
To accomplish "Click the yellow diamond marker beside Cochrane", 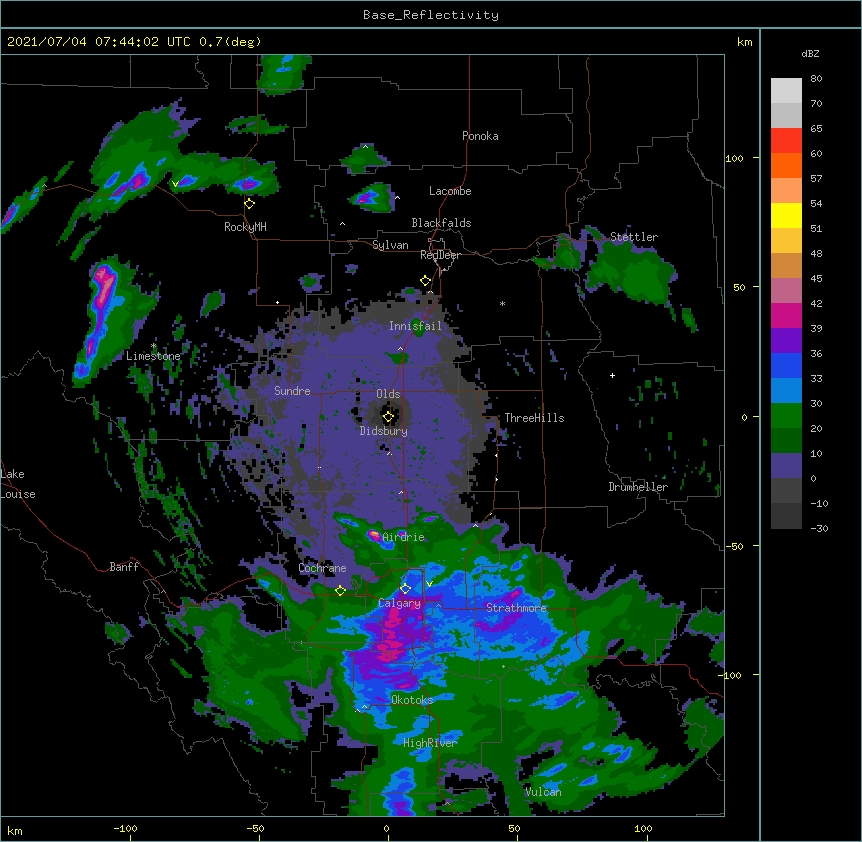I will pos(340,591).
